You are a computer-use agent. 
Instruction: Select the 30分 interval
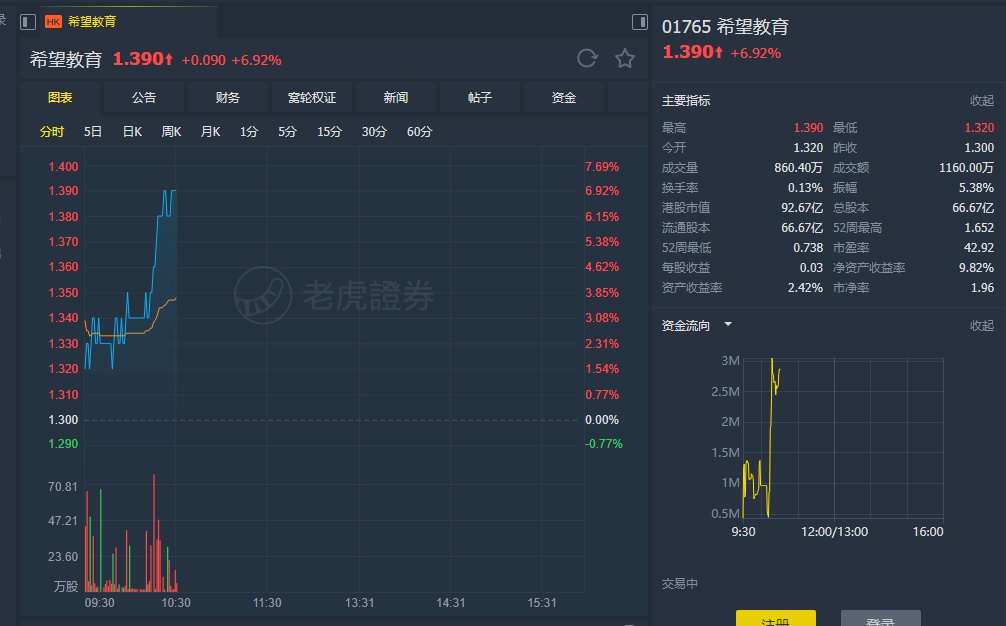(374, 131)
